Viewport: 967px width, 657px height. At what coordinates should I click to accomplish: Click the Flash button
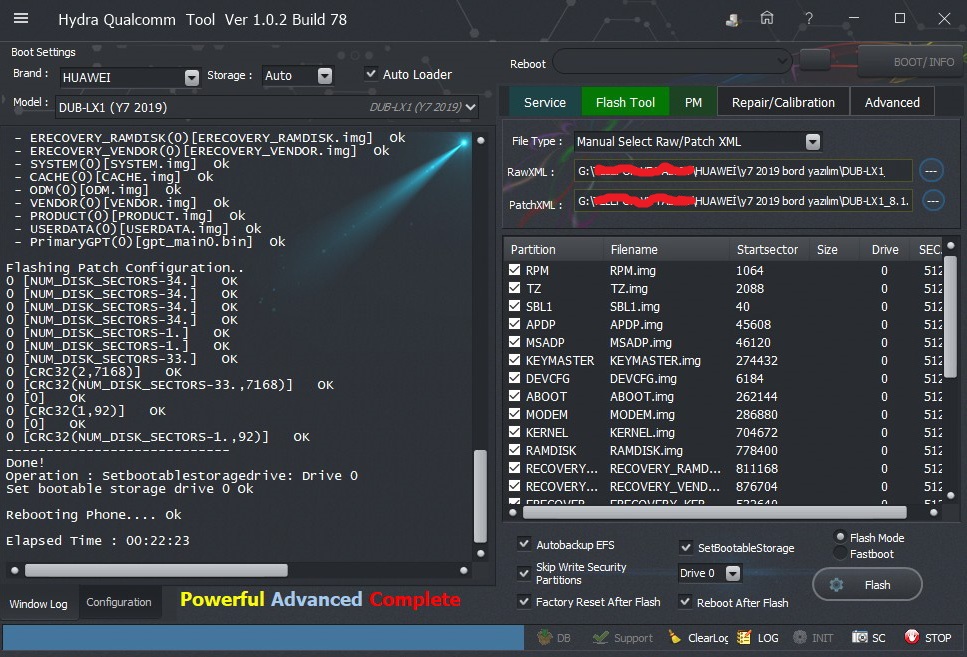point(867,585)
